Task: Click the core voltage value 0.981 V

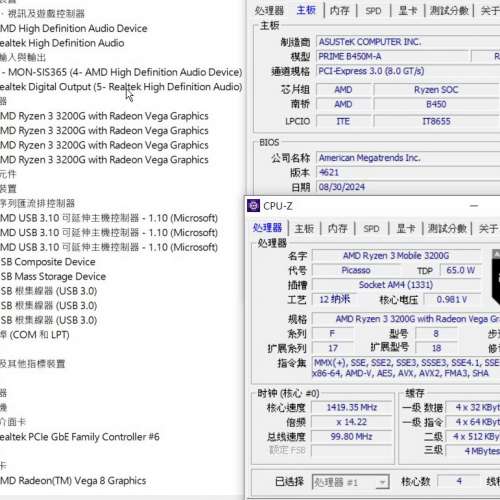Action: click(x=452, y=299)
